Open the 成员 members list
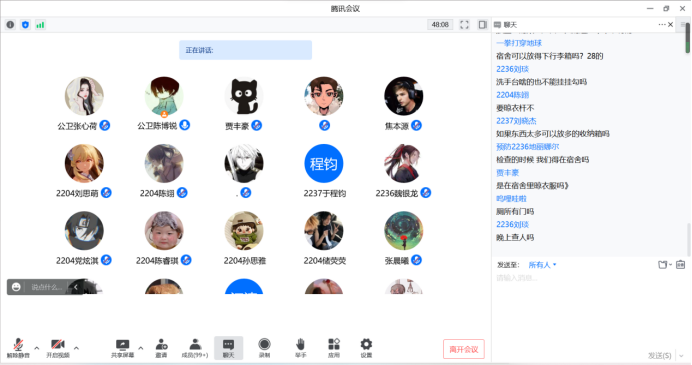Viewport: 692px width, 365px height. pyautogui.click(x=195, y=348)
